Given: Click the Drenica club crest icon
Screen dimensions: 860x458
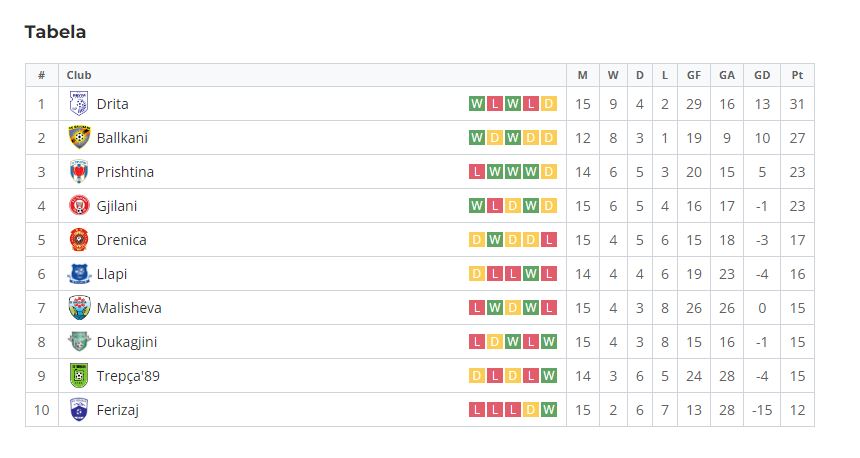Looking at the screenshot, I should 79,240.
